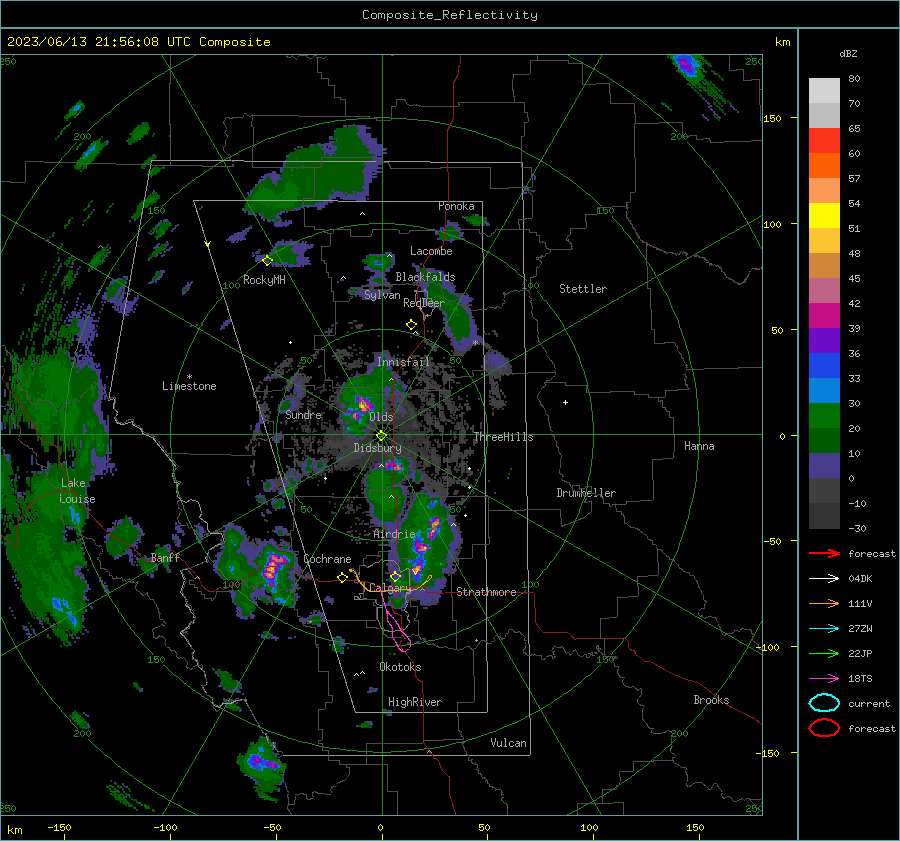900x841 pixels.
Task: Click the red forecast ellipse legend icon
Action: tap(824, 728)
